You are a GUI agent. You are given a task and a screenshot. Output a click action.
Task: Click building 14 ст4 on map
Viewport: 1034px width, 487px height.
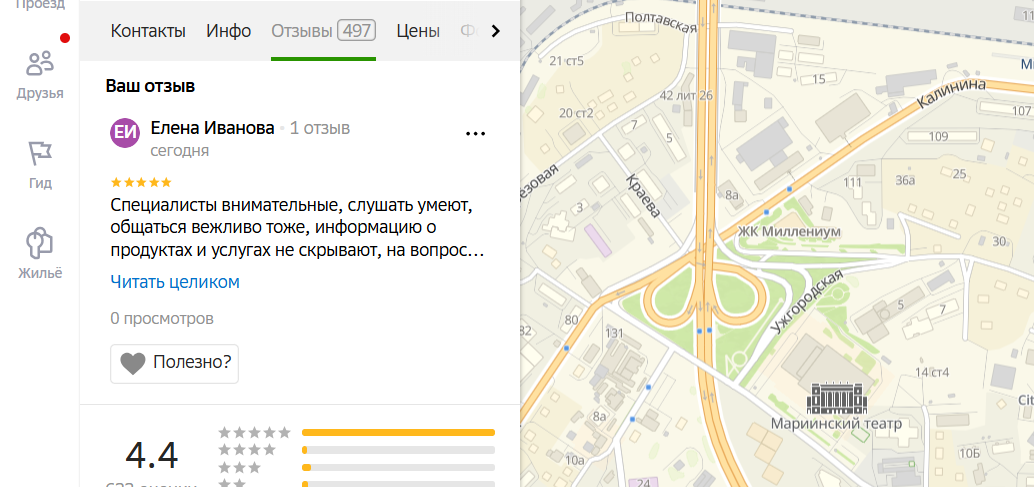coord(932,372)
